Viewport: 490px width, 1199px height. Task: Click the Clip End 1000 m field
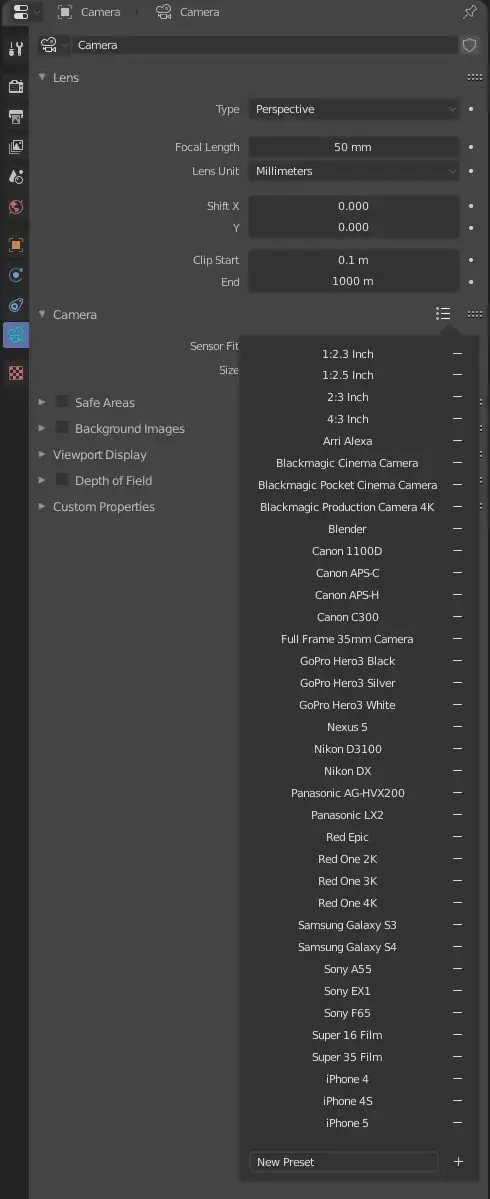click(355, 281)
